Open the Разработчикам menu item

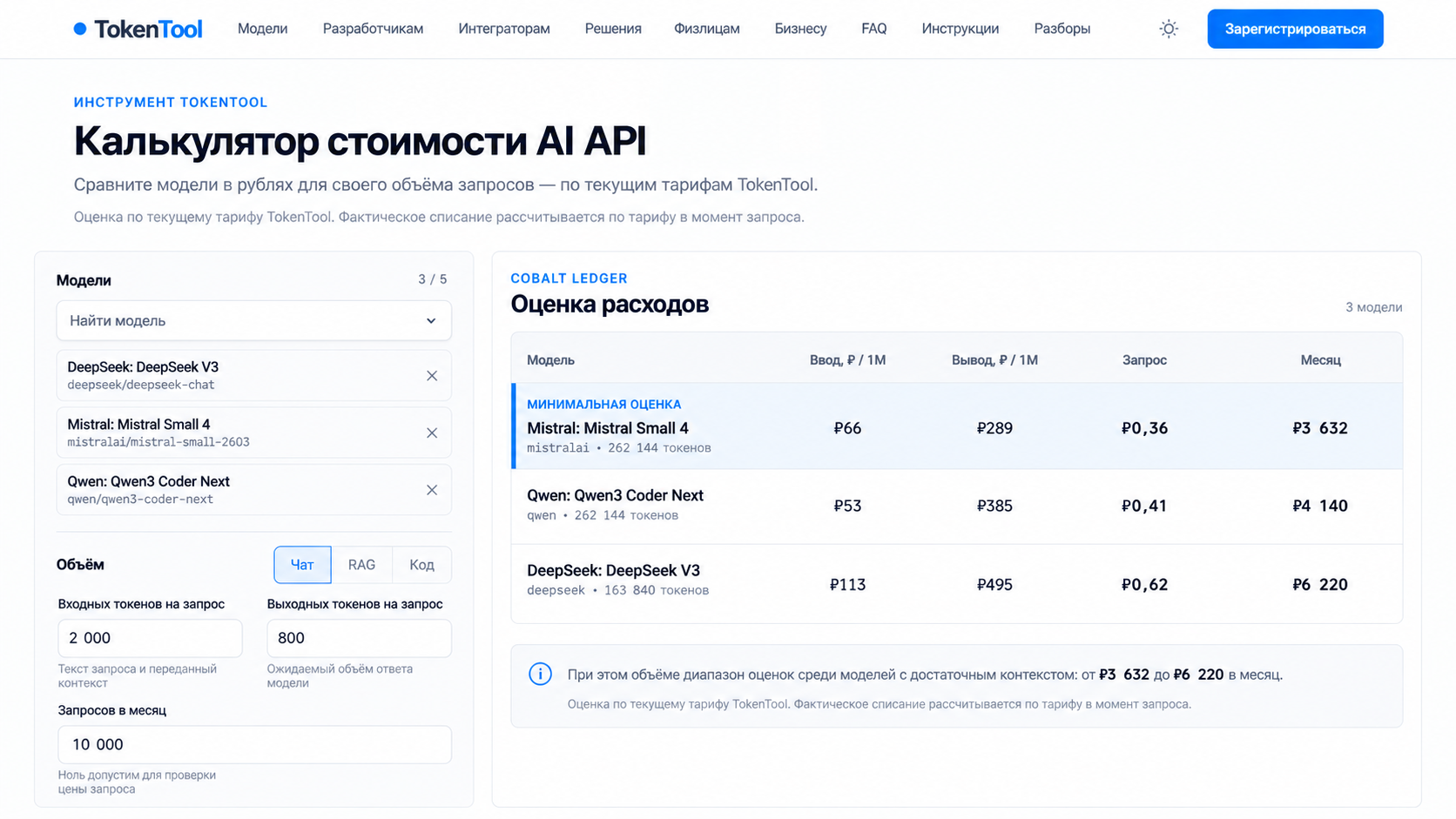(373, 29)
